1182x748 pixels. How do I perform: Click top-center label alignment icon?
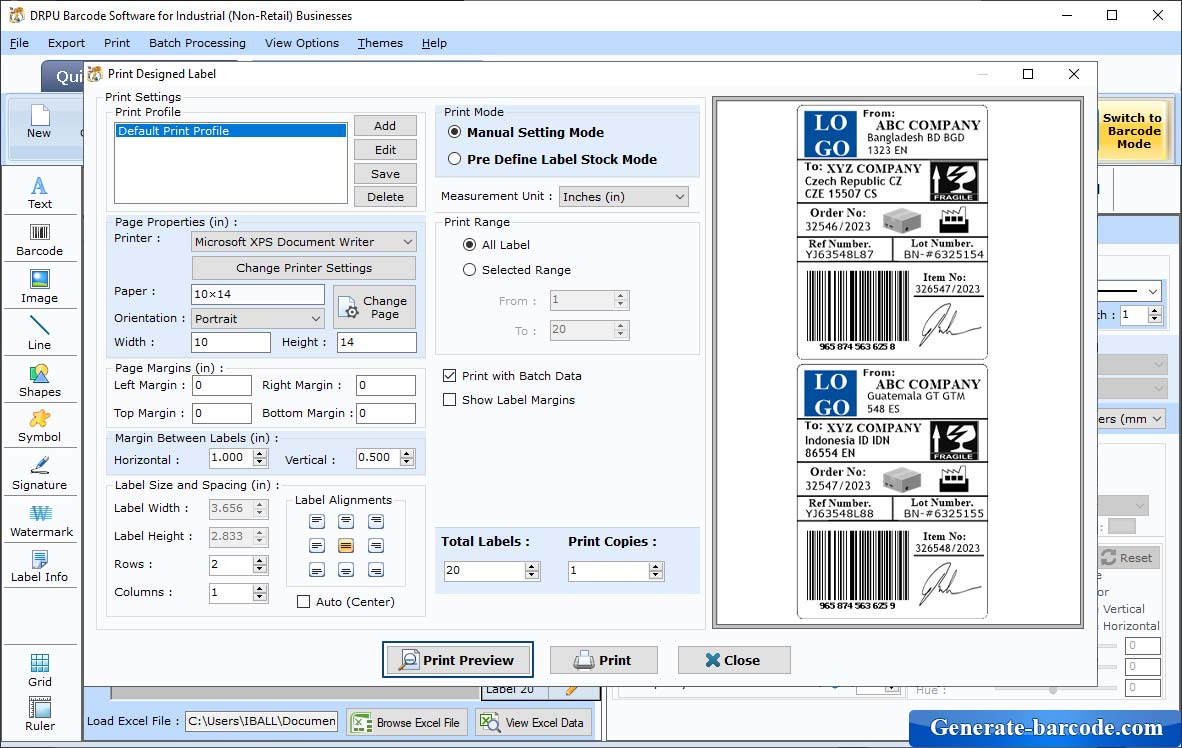346,521
